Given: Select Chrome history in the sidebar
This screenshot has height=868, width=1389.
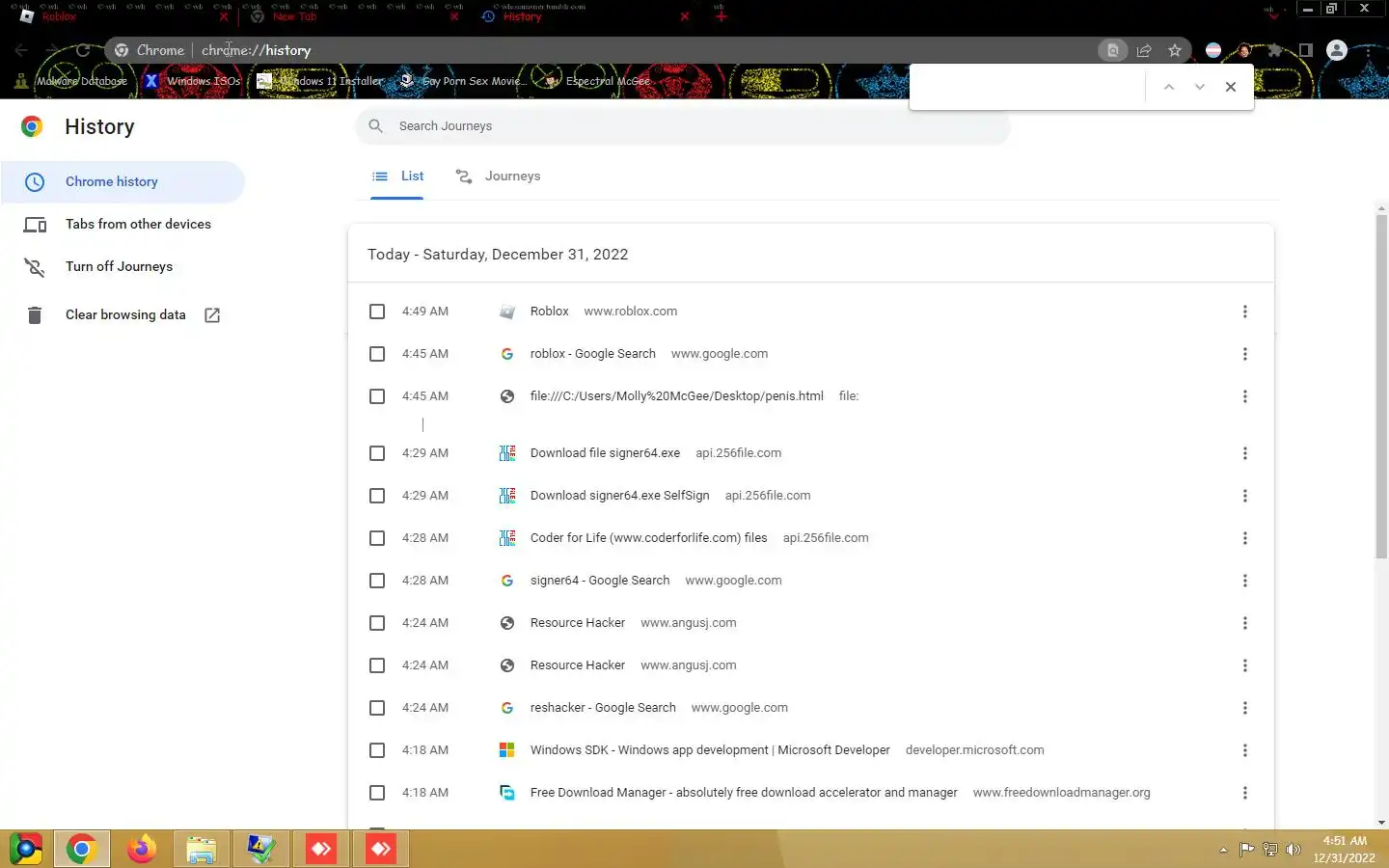Looking at the screenshot, I should 123,182.
